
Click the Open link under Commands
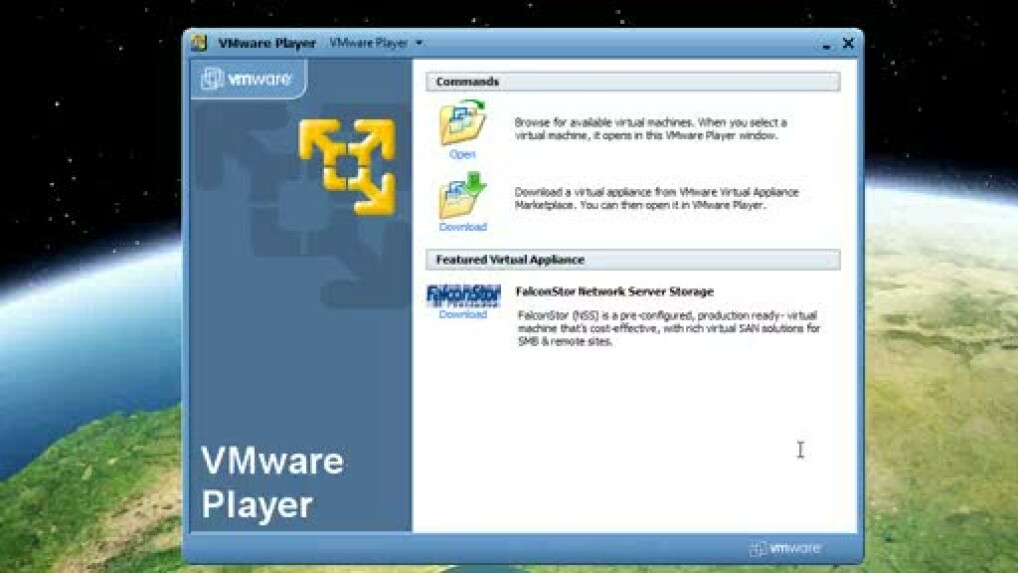462,155
